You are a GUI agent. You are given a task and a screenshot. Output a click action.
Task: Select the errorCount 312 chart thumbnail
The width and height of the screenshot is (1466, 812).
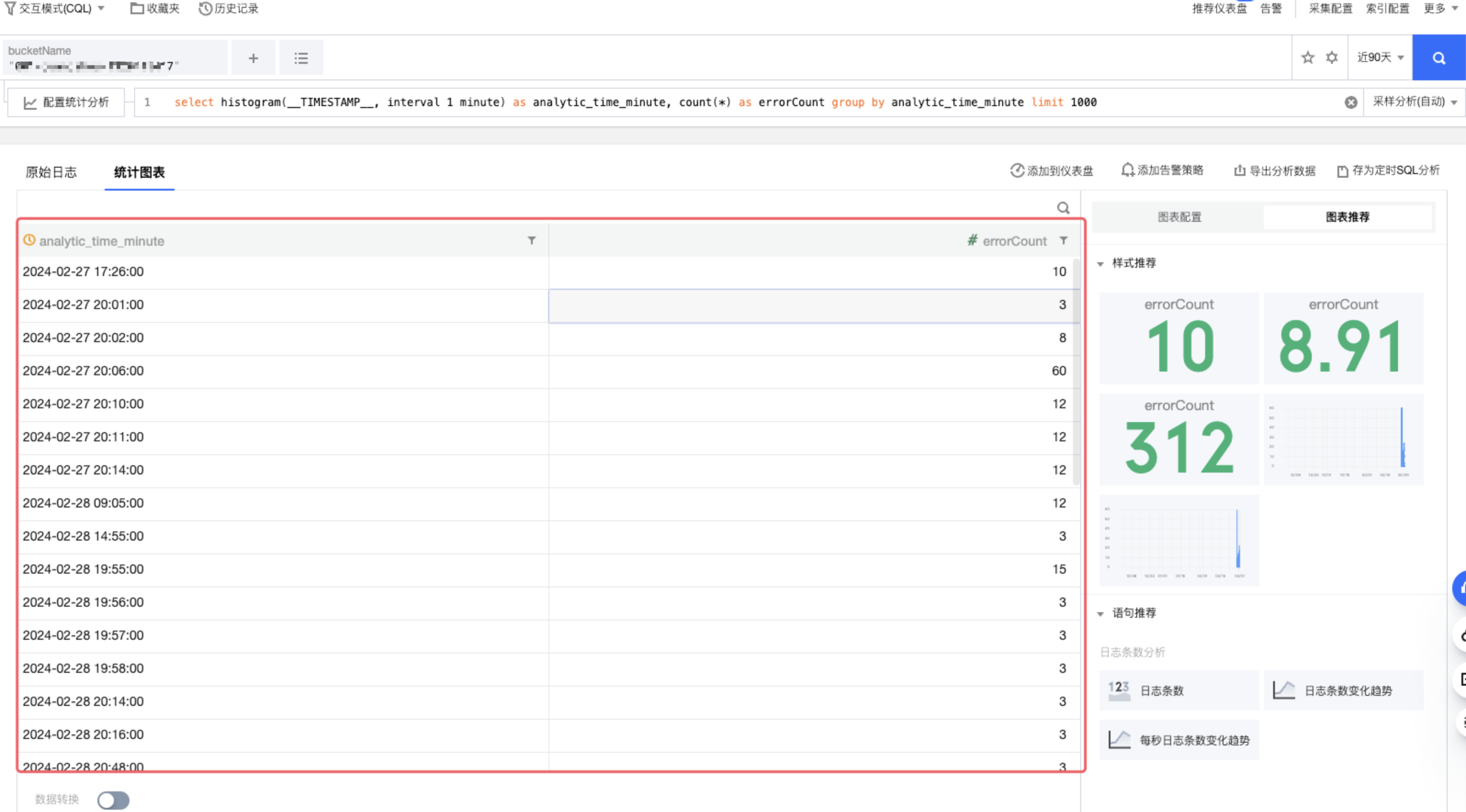pos(1178,439)
